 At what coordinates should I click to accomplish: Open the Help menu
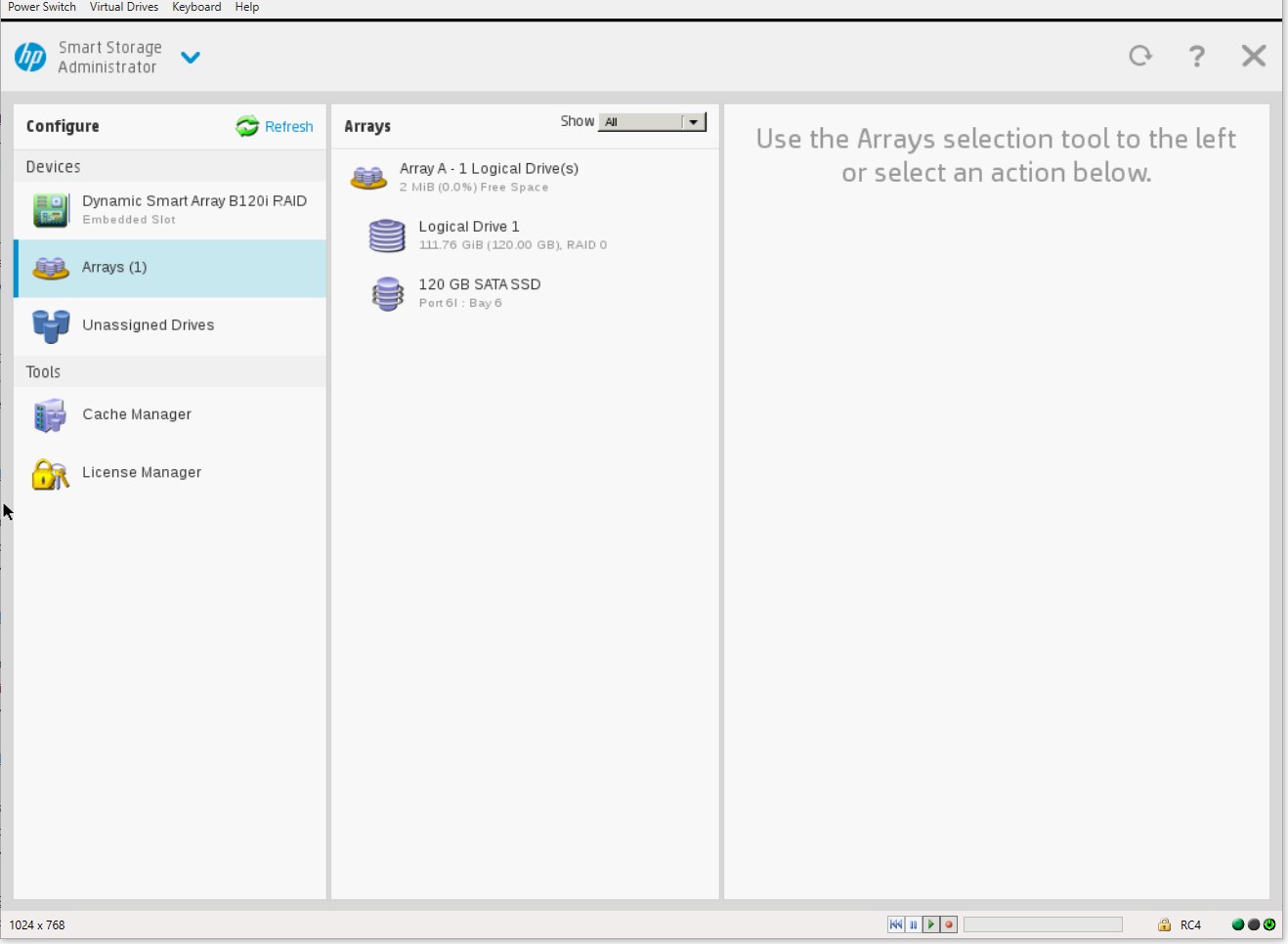(x=247, y=7)
